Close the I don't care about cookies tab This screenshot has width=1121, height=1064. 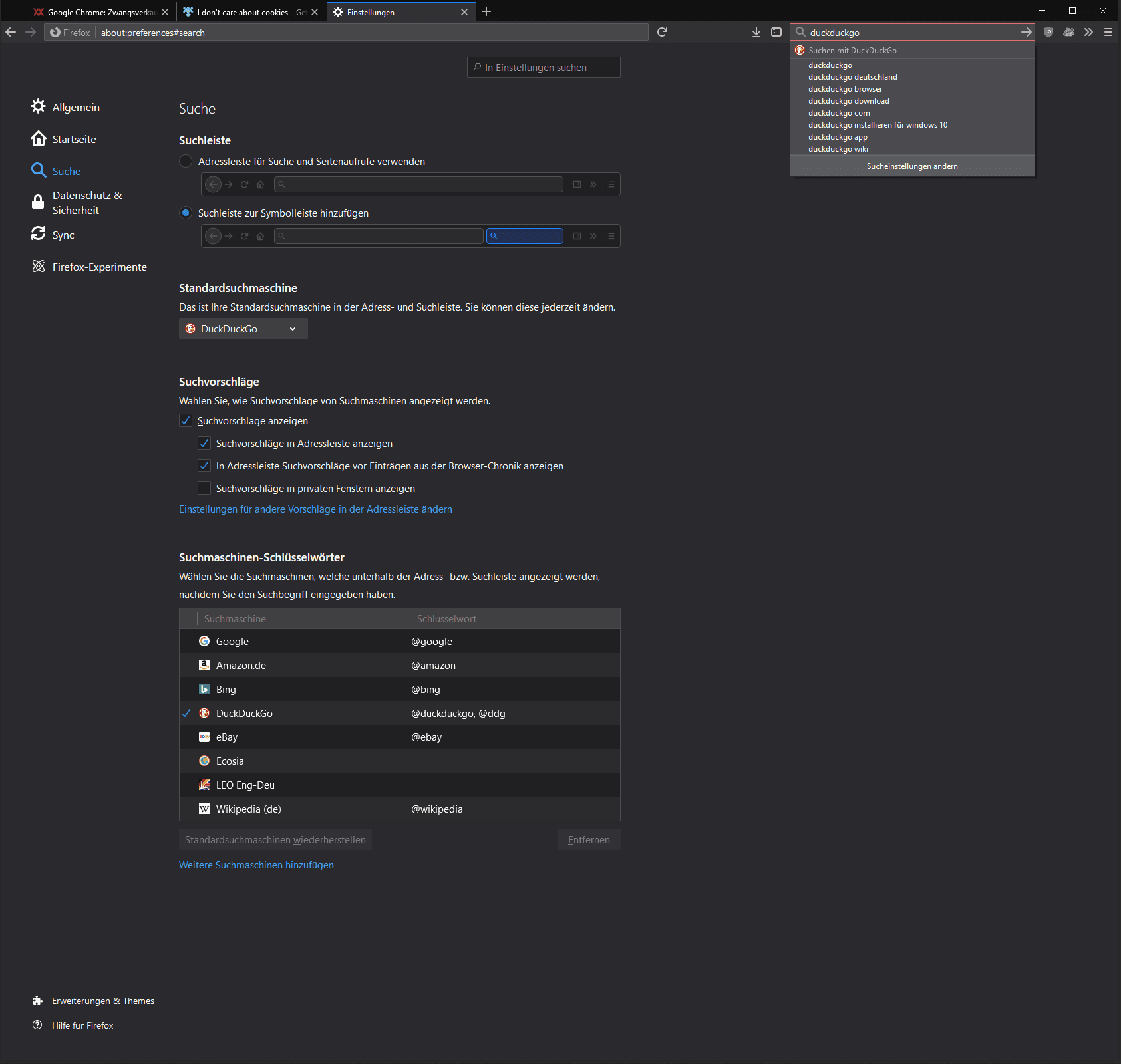pos(315,12)
